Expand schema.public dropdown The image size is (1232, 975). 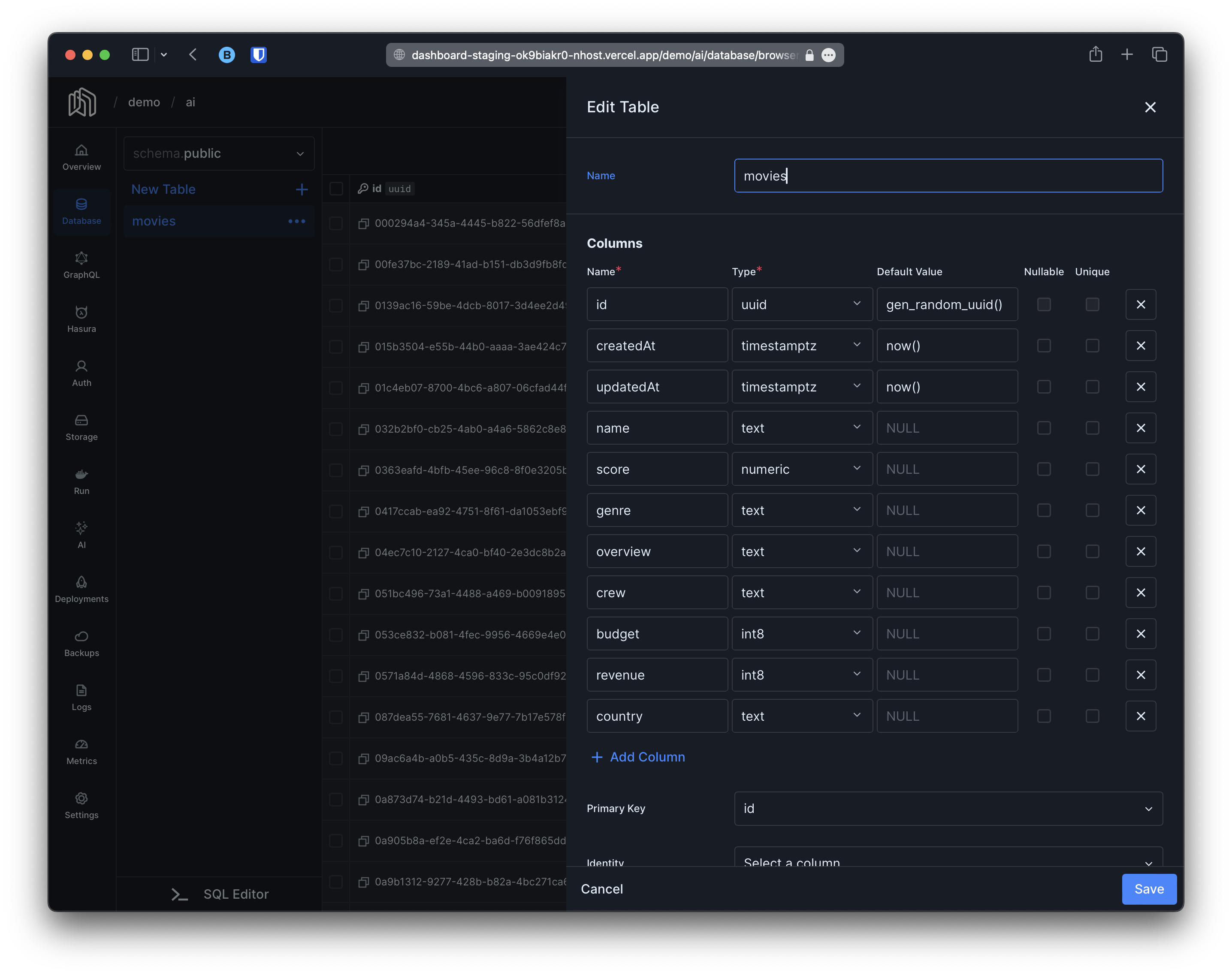click(219, 153)
